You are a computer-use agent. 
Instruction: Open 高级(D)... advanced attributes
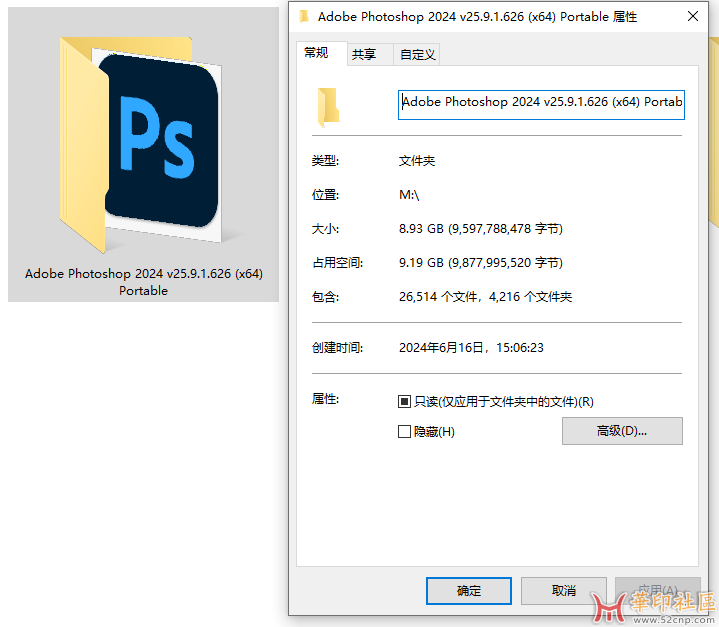(622, 431)
